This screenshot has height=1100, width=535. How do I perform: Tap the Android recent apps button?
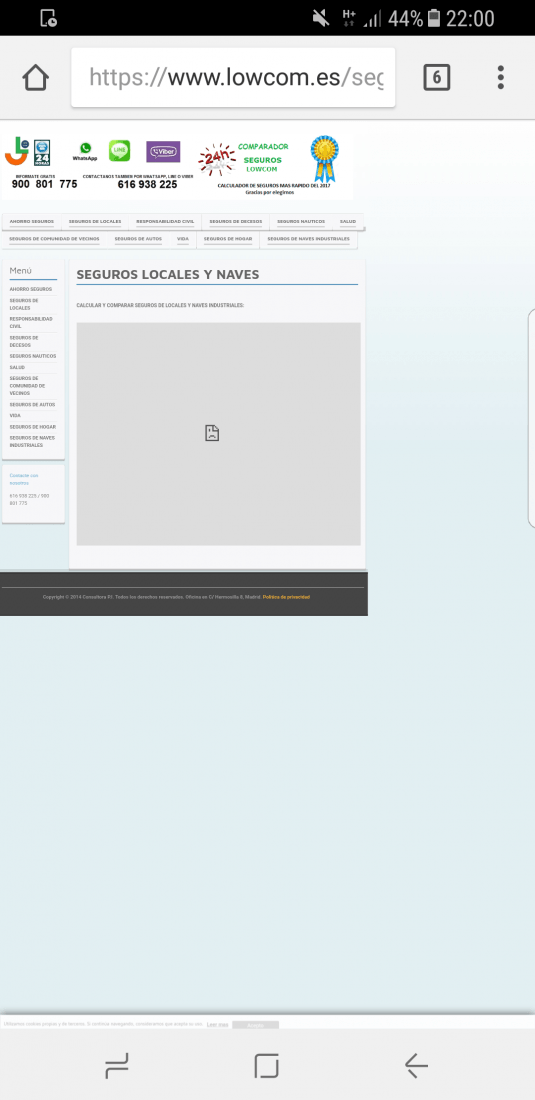click(x=117, y=1066)
